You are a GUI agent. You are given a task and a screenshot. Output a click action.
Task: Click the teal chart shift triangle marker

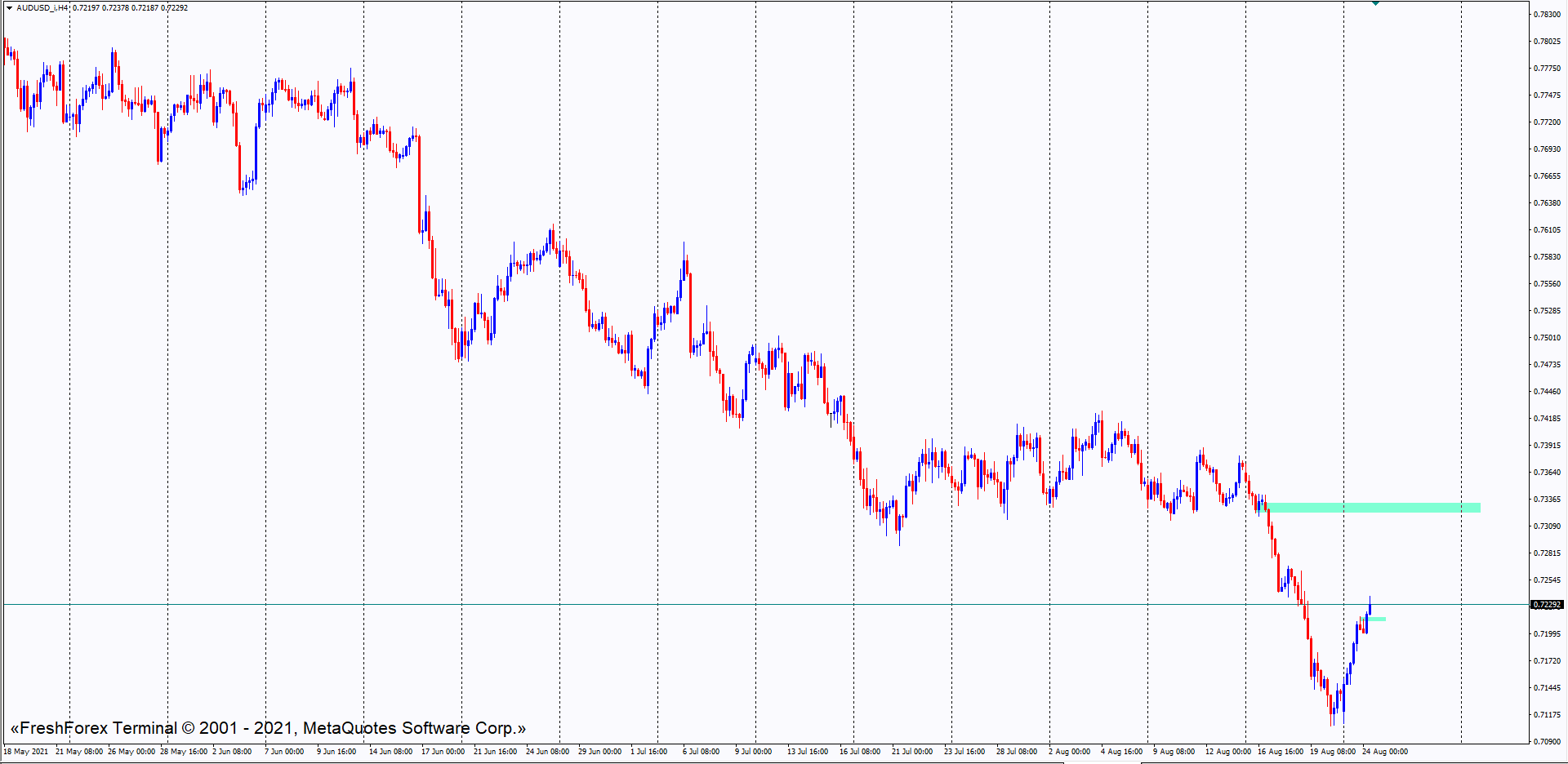(x=1376, y=3)
